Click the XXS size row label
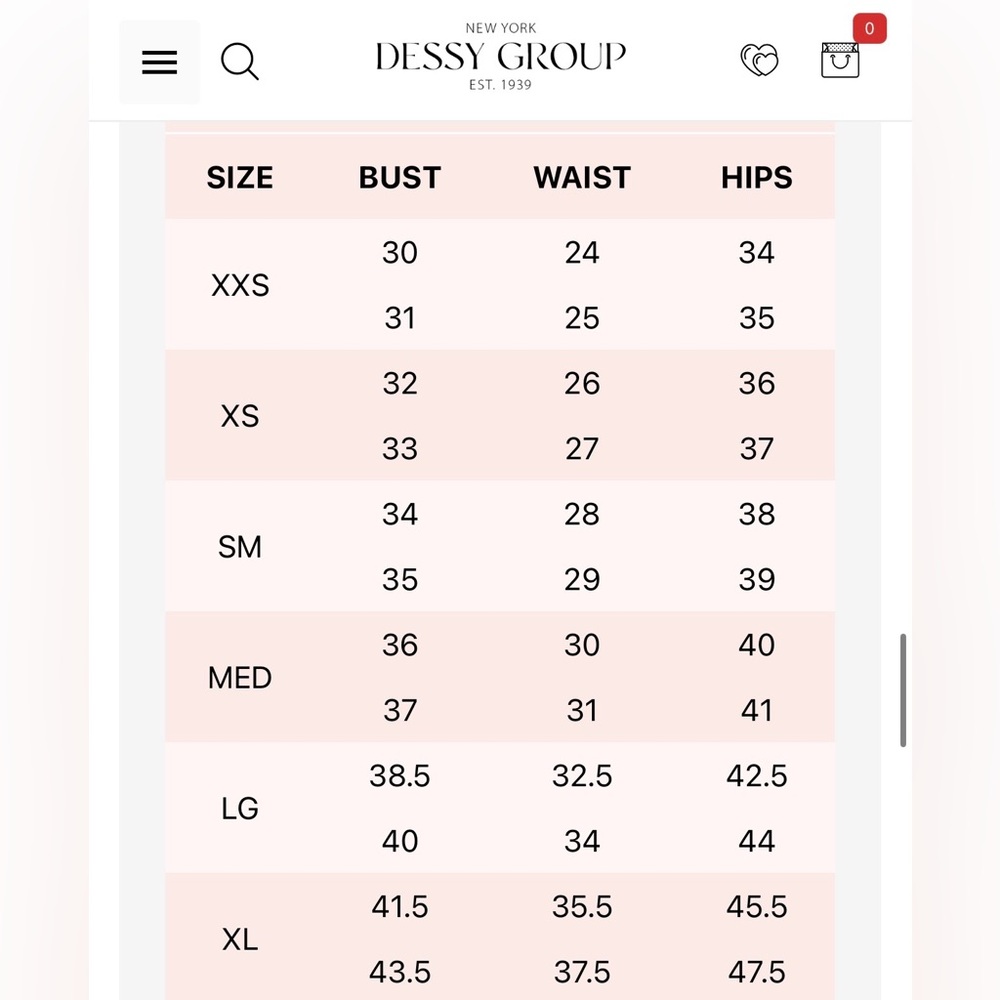1000x1000 pixels. 240,285
